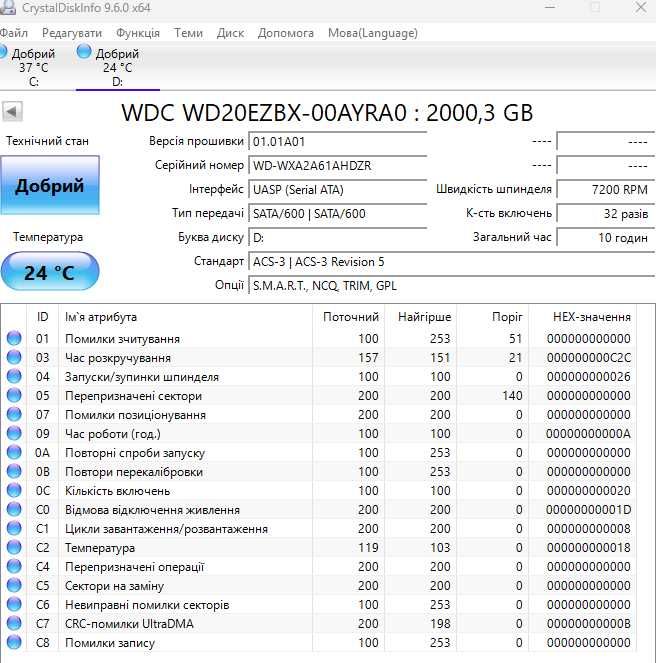
Task: Click current value 119 in Температура row
Action: [x=368, y=548]
